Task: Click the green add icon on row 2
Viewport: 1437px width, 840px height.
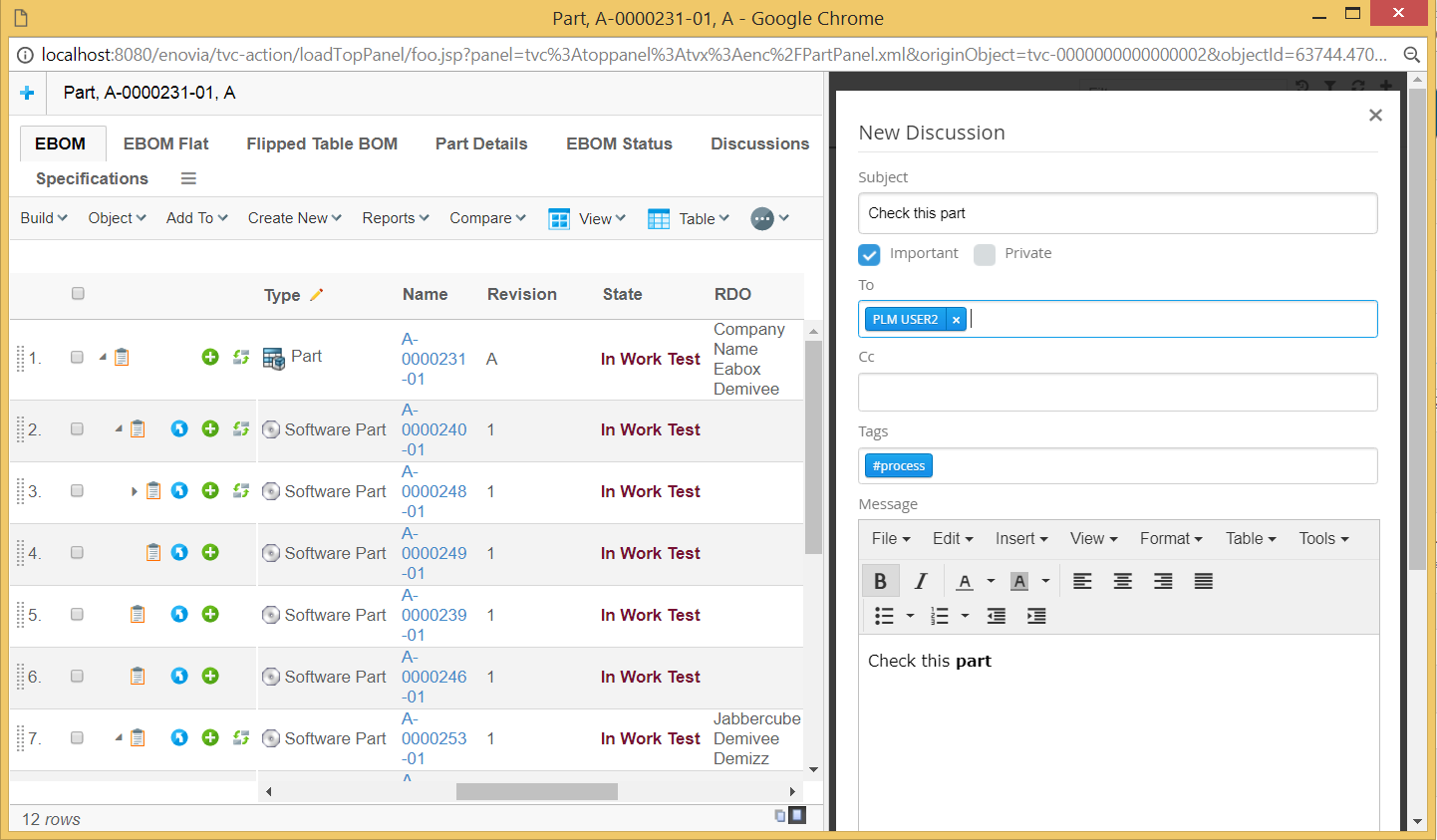Action: coord(209,428)
